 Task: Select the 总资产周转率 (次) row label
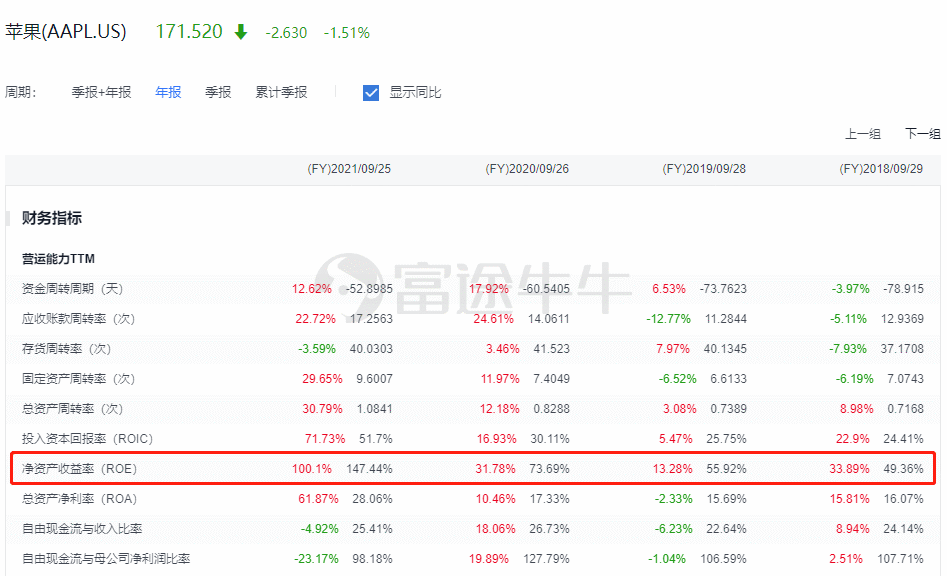(72, 409)
